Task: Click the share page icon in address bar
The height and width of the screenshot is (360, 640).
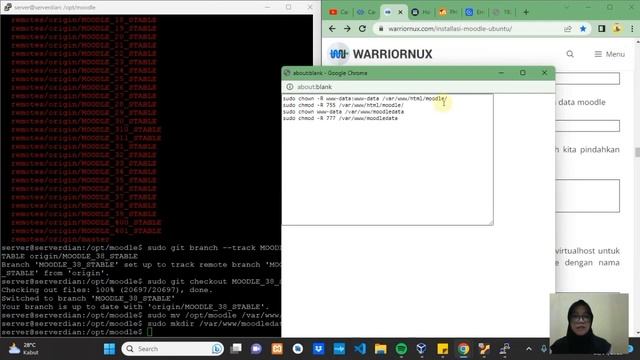Action: pos(568,29)
